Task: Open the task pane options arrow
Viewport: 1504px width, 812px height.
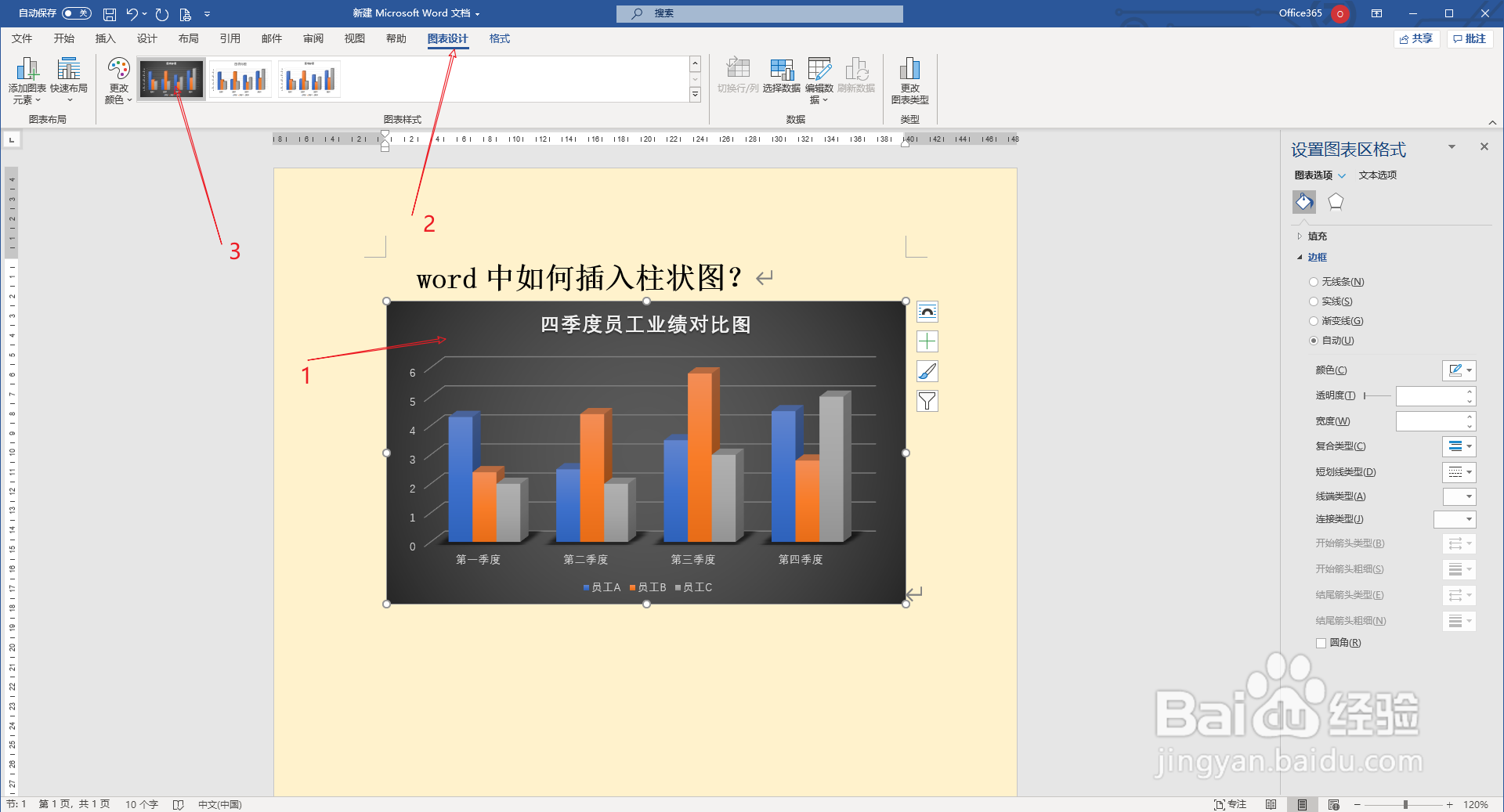Action: [1452, 147]
